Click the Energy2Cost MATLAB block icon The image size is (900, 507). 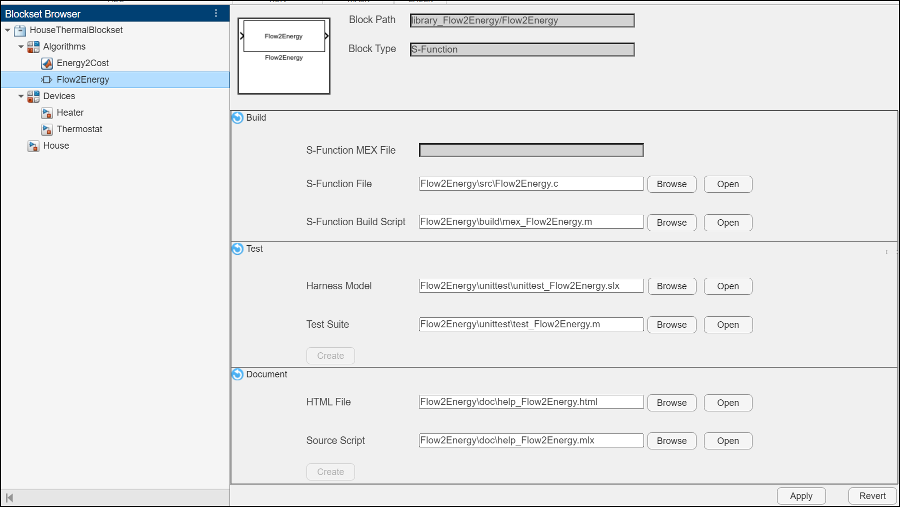click(x=47, y=63)
